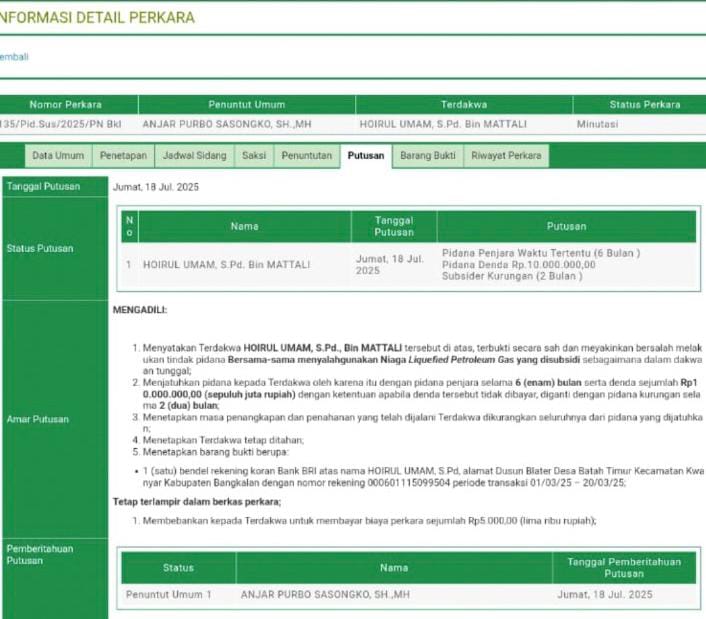
Task: Click the MENGADILI heading text
Action: (140, 311)
